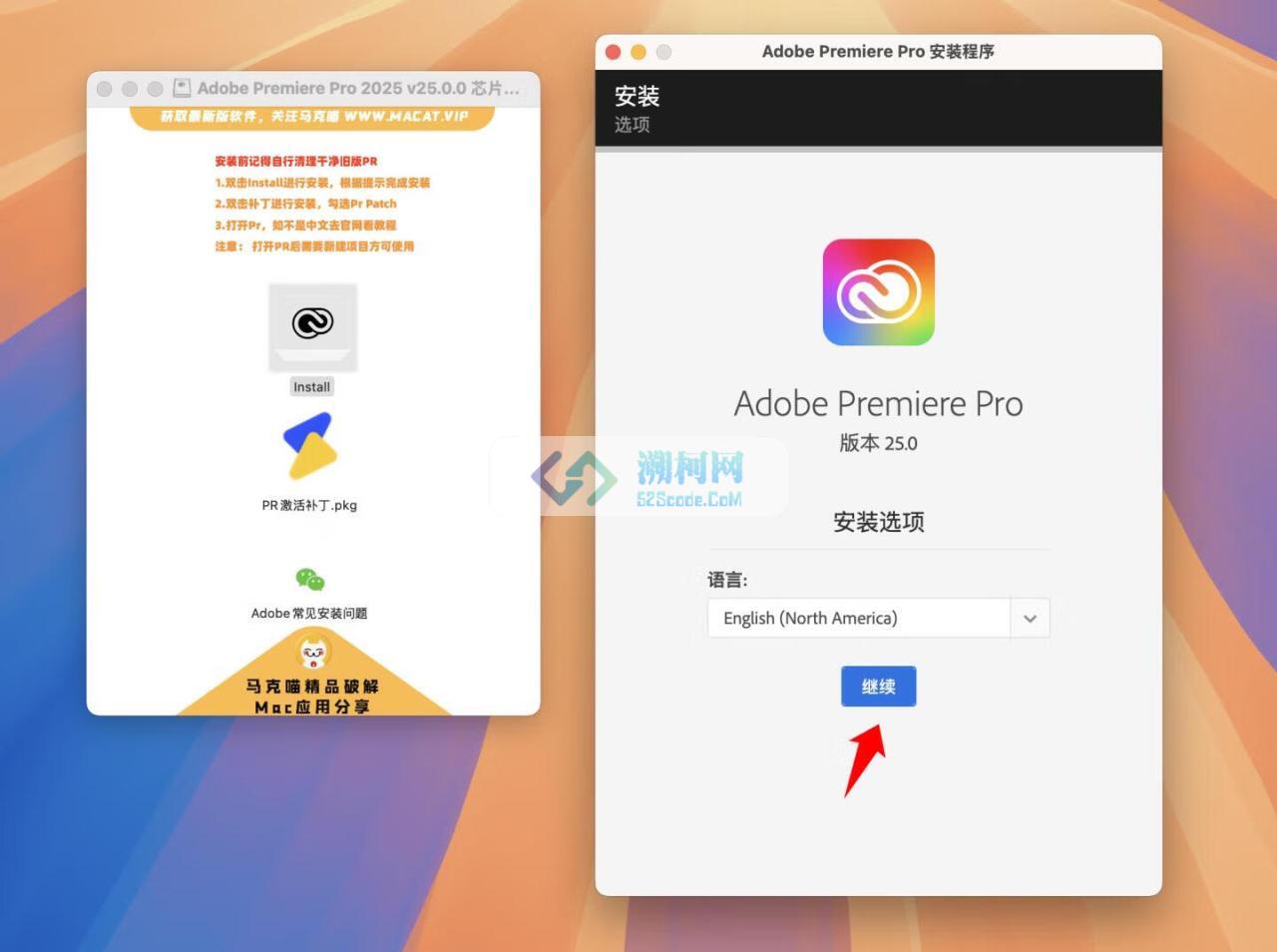Minimize the Premiere Pro installer window
The image size is (1277, 952).
click(x=638, y=52)
